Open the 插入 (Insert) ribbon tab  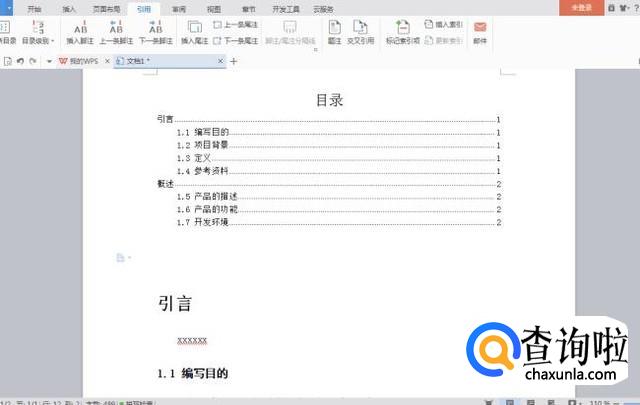(68, 7)
